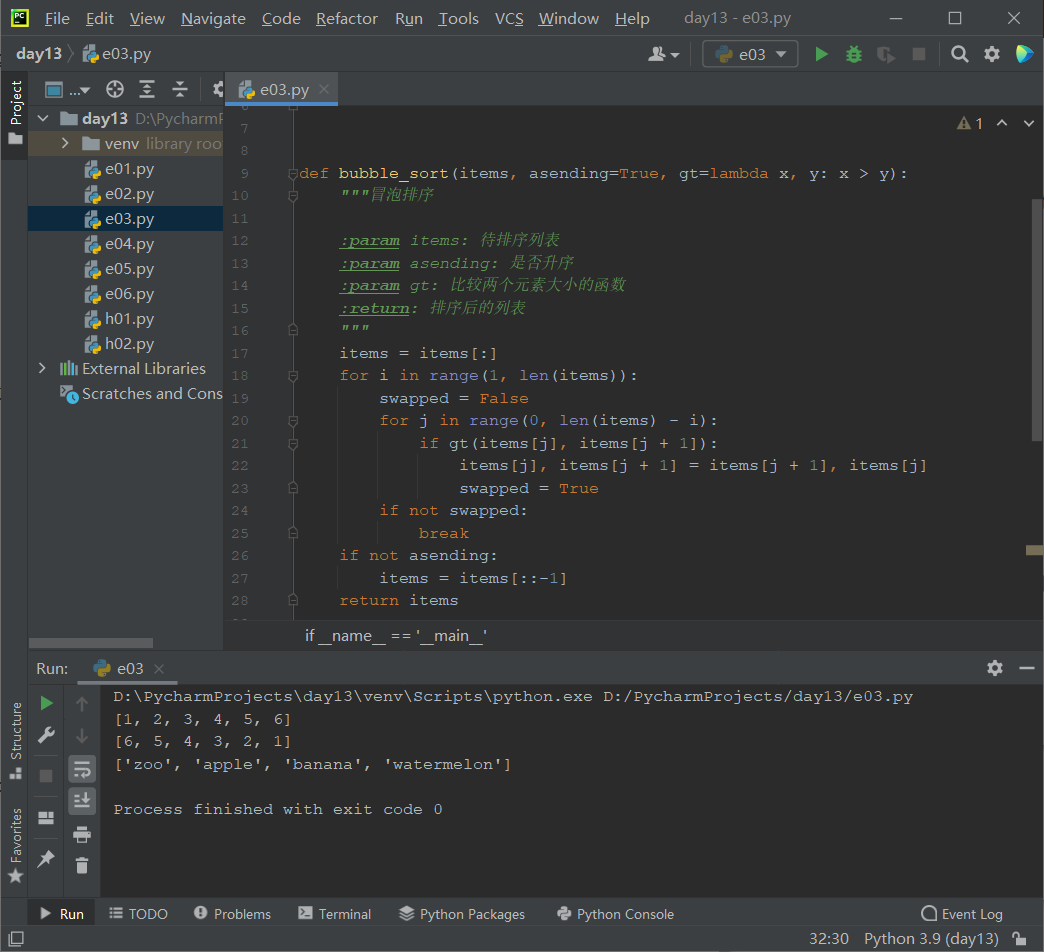This screenshot has width=1044, height=952.
Task: Expand External Libraries node
Action: point(42,368)
